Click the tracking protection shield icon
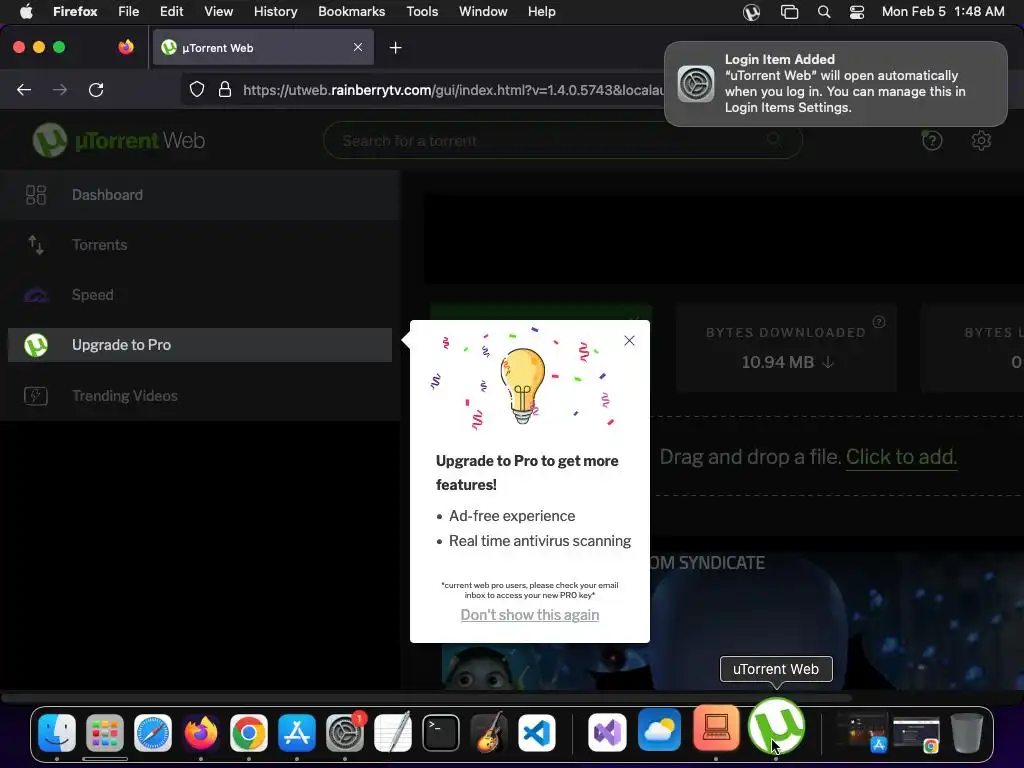Screen dimensions: 1024x768 tap(197, 89)
